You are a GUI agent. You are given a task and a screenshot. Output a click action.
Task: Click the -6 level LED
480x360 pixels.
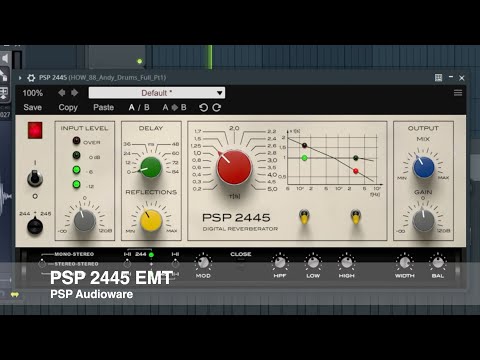(x=76, y=170)
